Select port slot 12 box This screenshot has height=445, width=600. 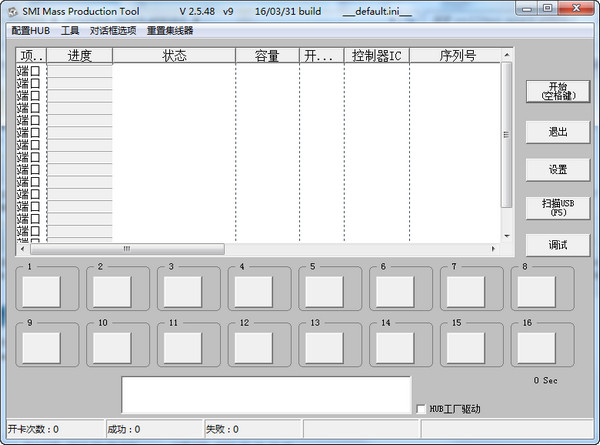[254, 348]
